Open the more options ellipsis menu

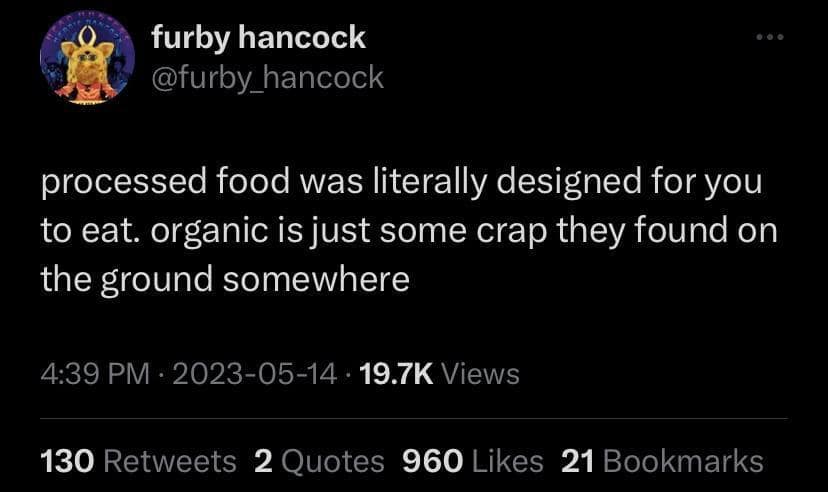[771, 37]
